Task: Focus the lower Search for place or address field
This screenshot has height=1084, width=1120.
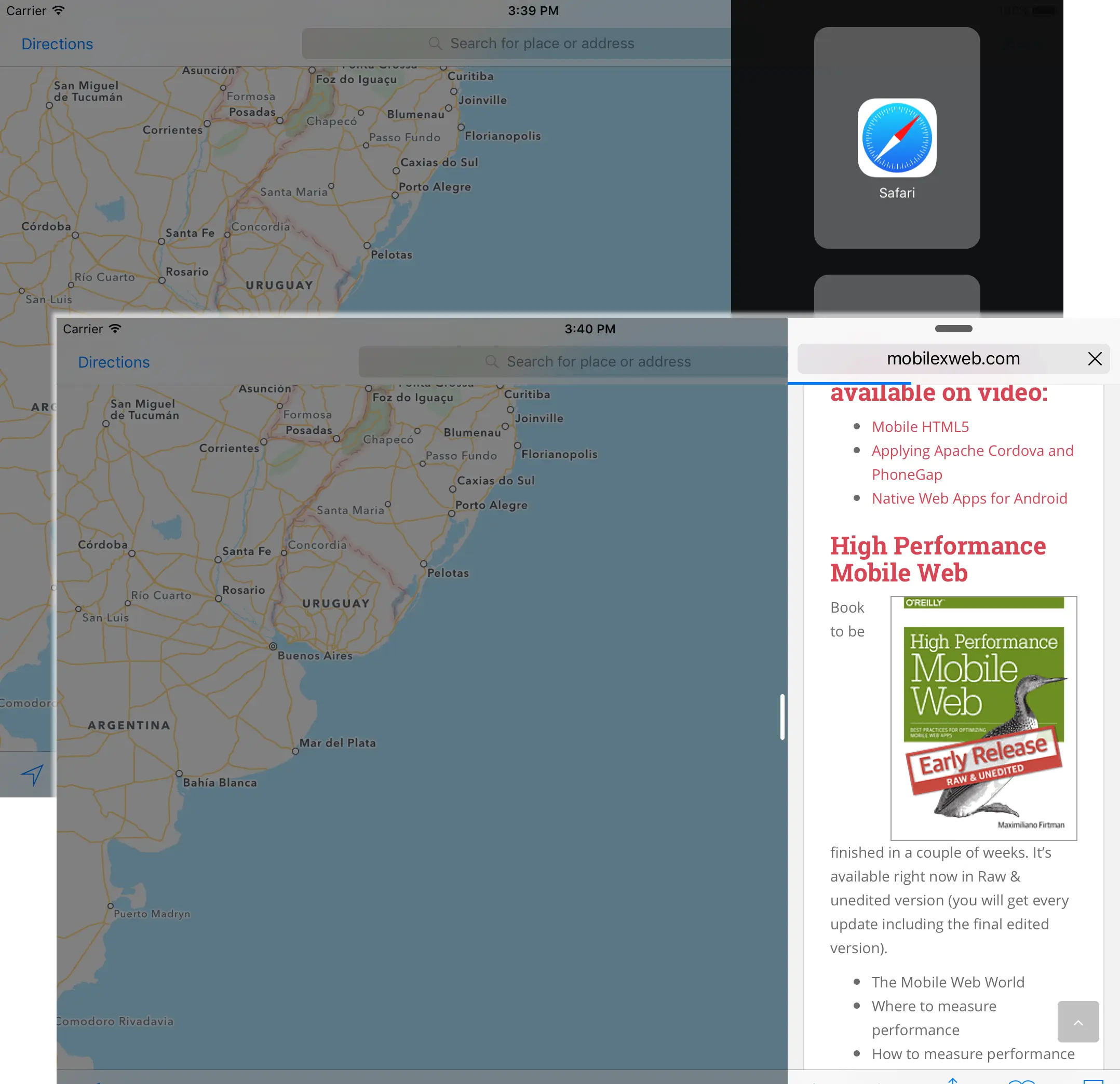Action: tap(598, 362)
